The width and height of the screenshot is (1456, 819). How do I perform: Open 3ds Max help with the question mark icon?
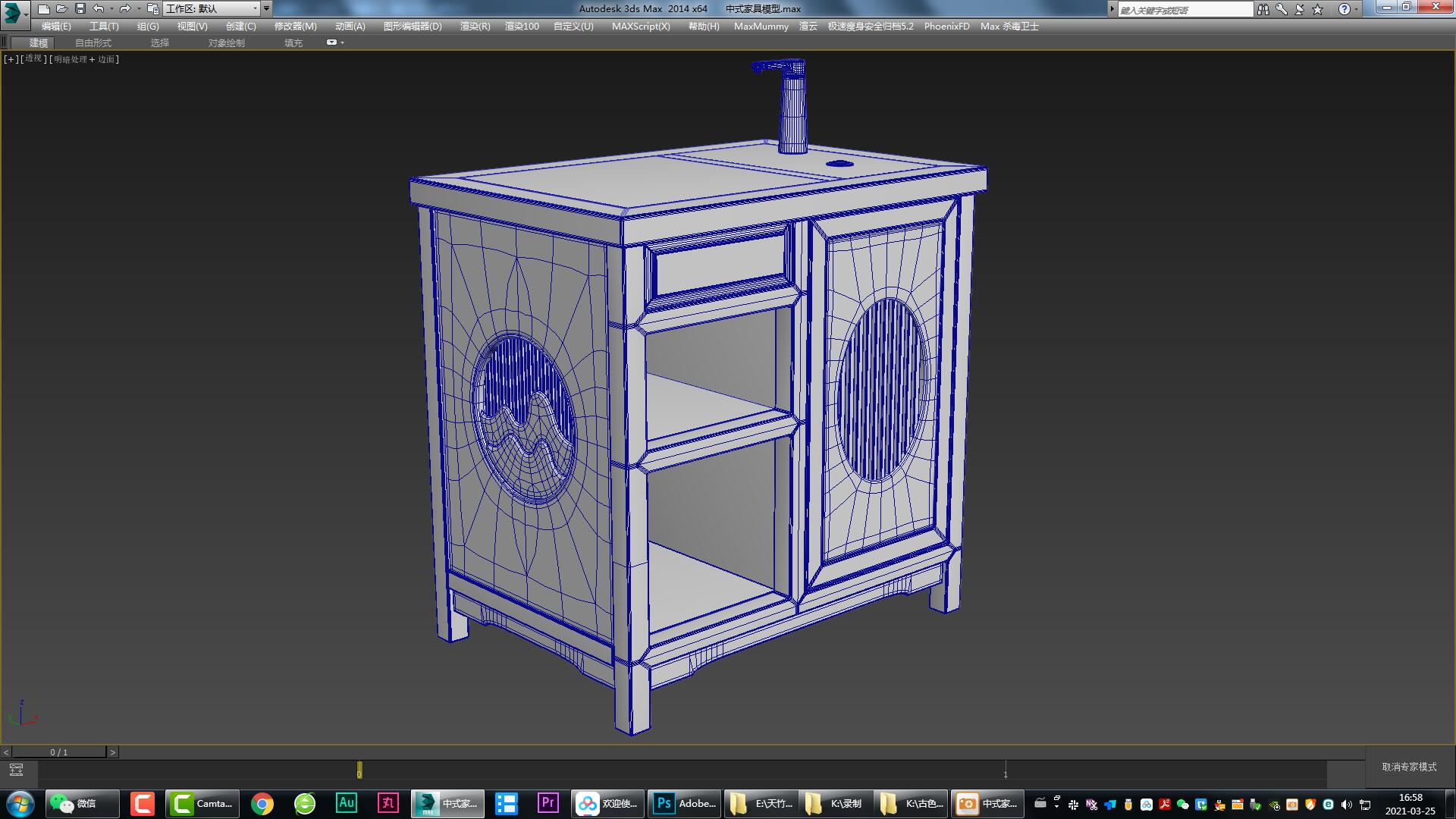point(1345,8)
